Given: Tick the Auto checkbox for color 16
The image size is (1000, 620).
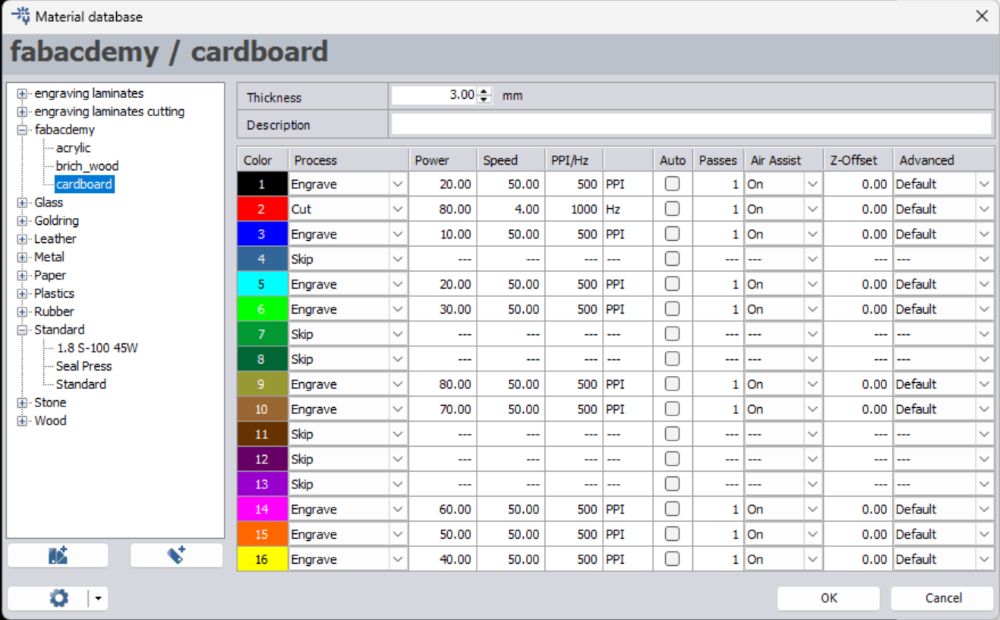Looking at the screenshot, I should pos(672,559).
